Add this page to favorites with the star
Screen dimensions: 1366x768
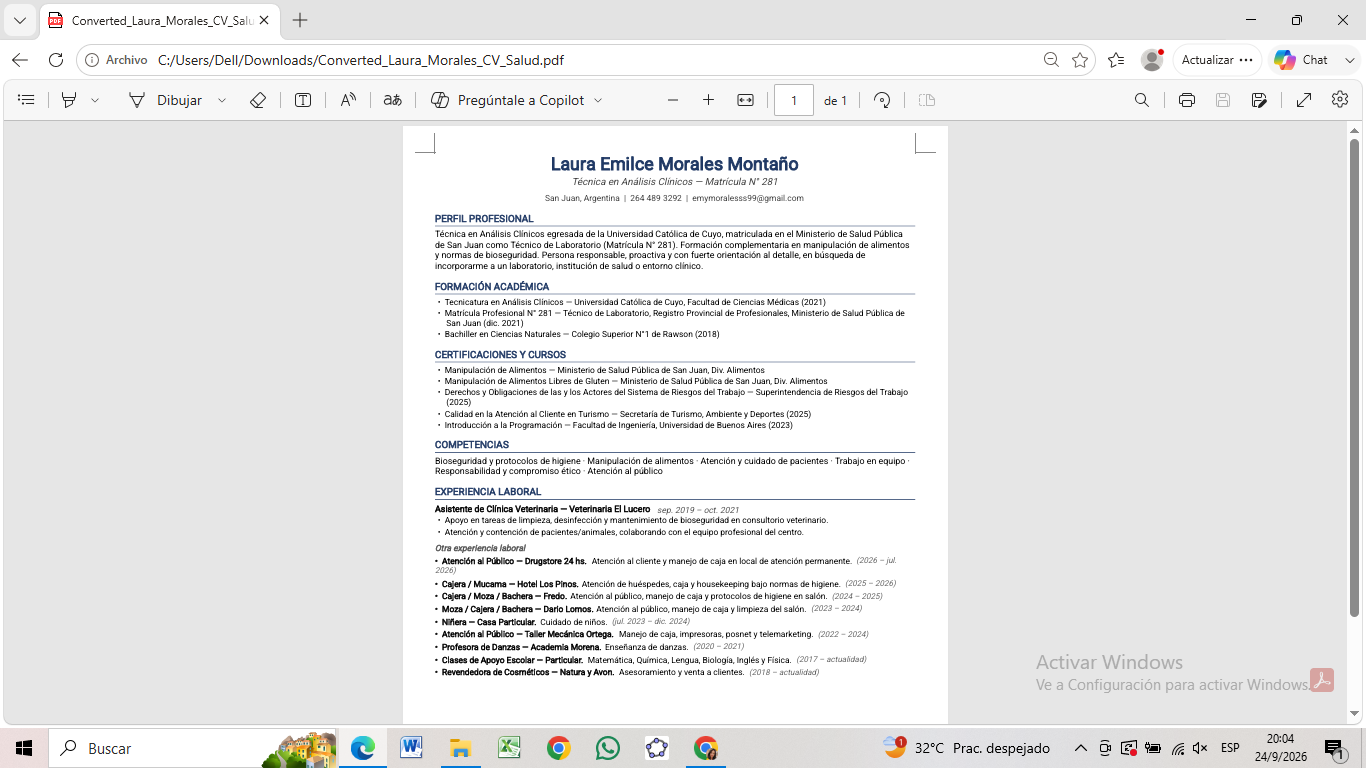tap(1080, 60)
